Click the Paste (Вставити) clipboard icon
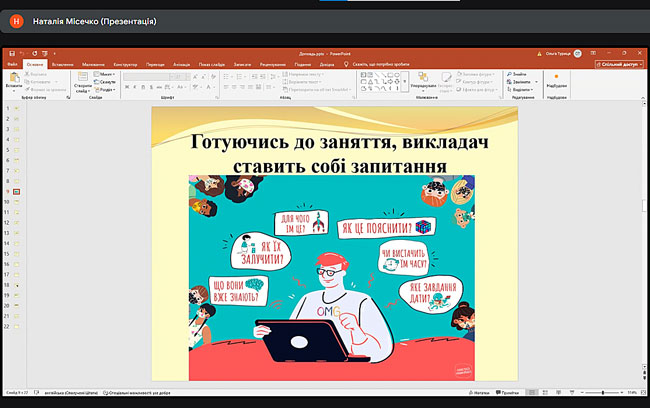Image resolution: width=650 pixels, height=408 pixels. point(13,80)
